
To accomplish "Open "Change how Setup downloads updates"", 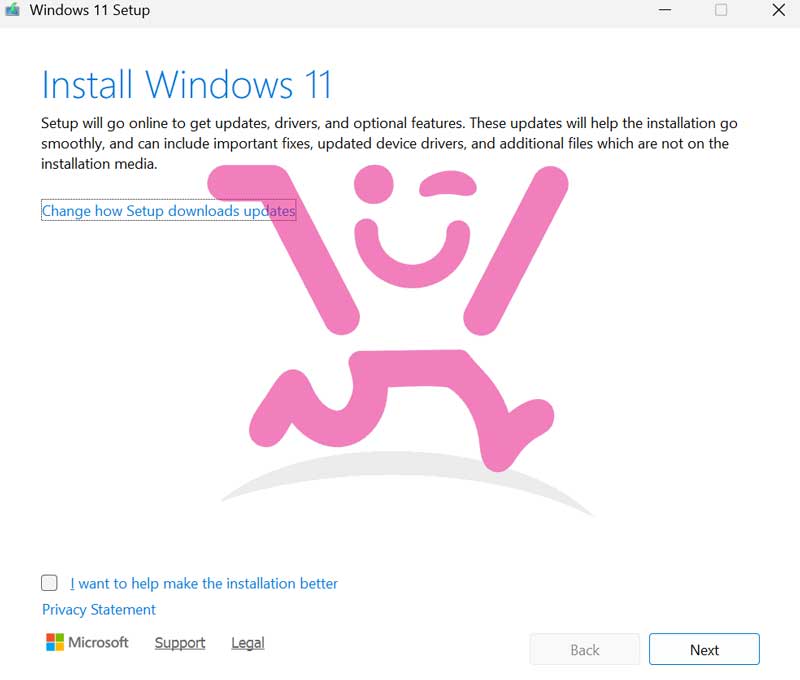I will tap(166, 211).
